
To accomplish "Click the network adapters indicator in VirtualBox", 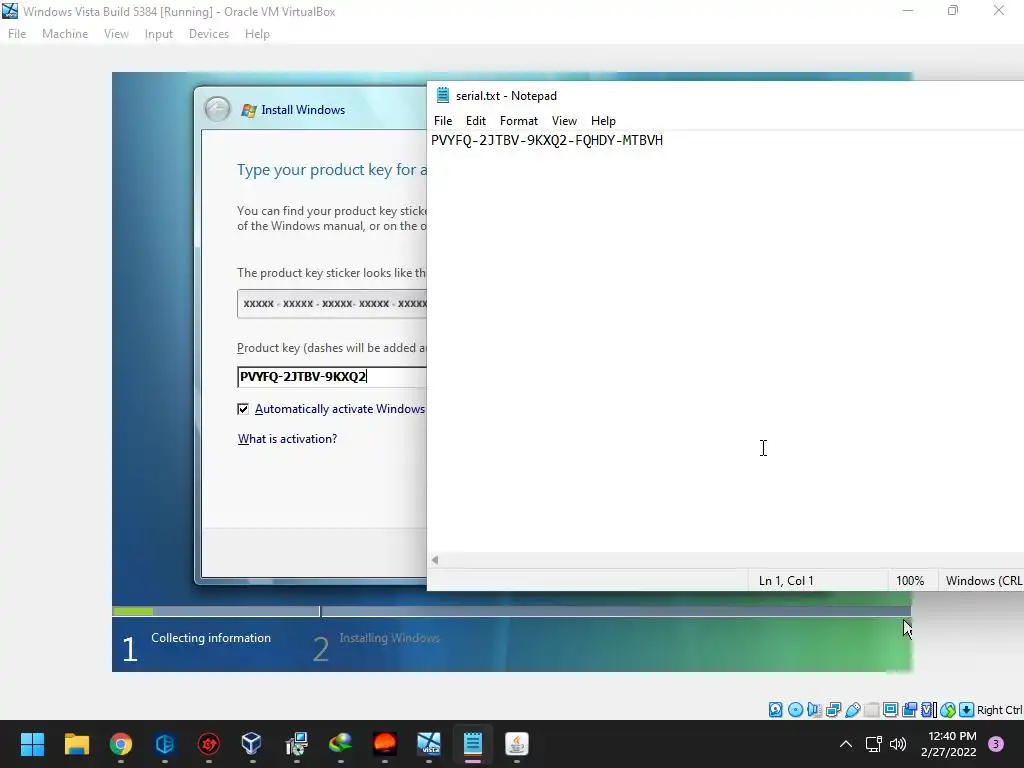I will 833,710.
